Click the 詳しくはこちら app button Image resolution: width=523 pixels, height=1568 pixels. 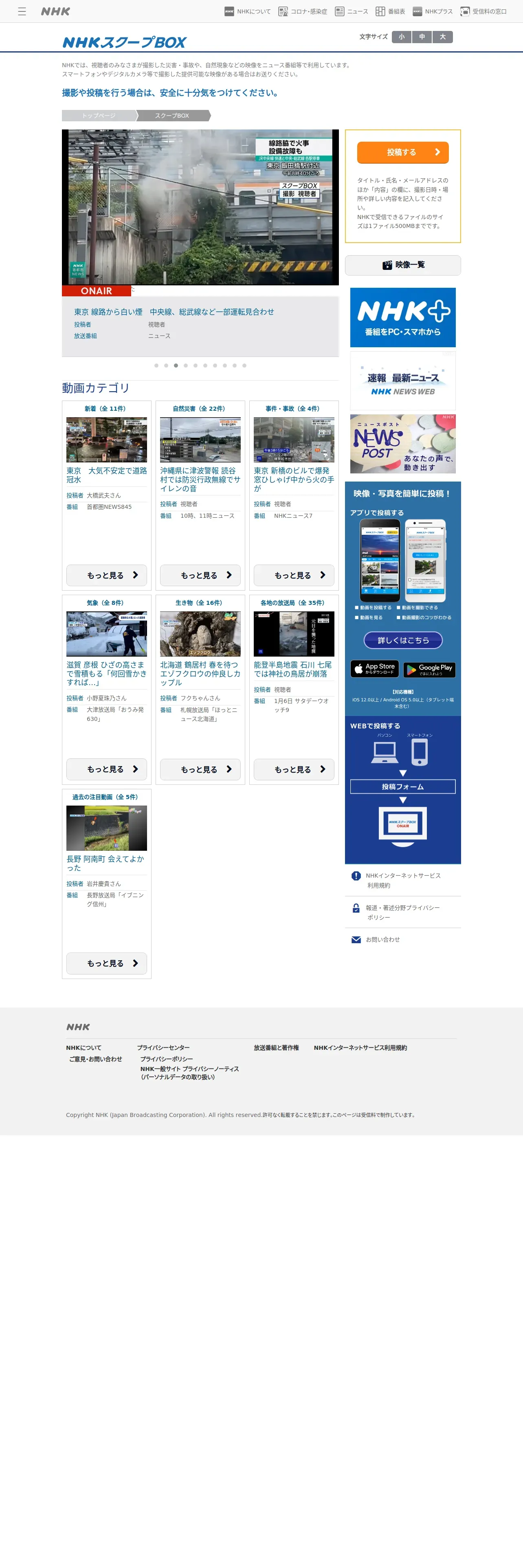tap(403, 640)
